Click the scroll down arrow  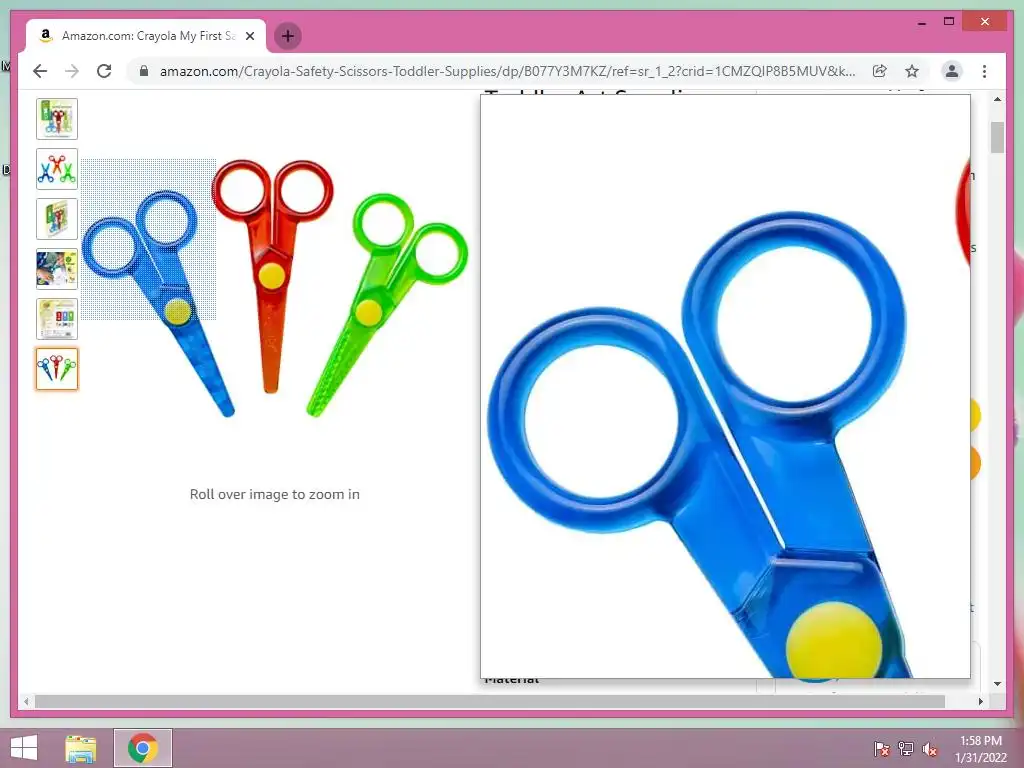coord(997,684)
